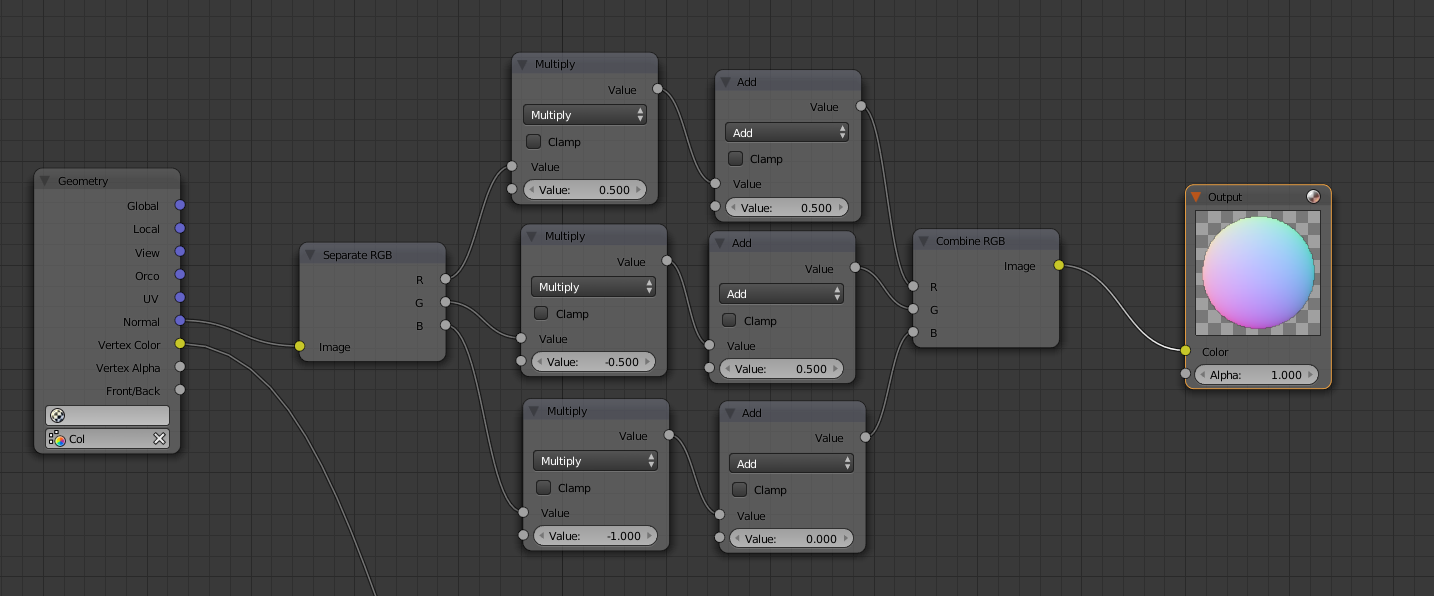Click the Output node's Alpha 1.000 field
This screenshot has width=1434, height=596.
pos(1257,375)
